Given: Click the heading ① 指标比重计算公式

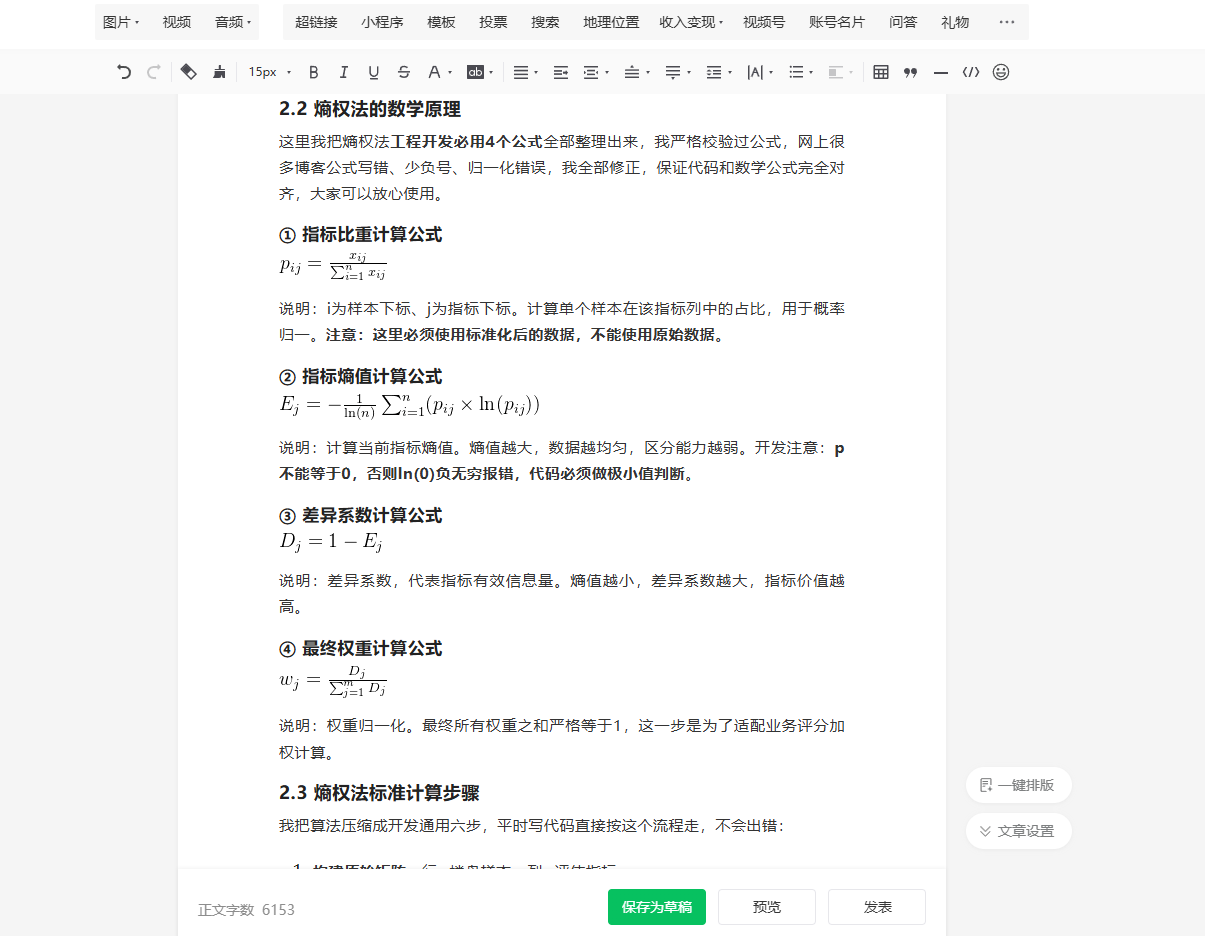Looking at the screenshot, I should click(x=360, y=235).
